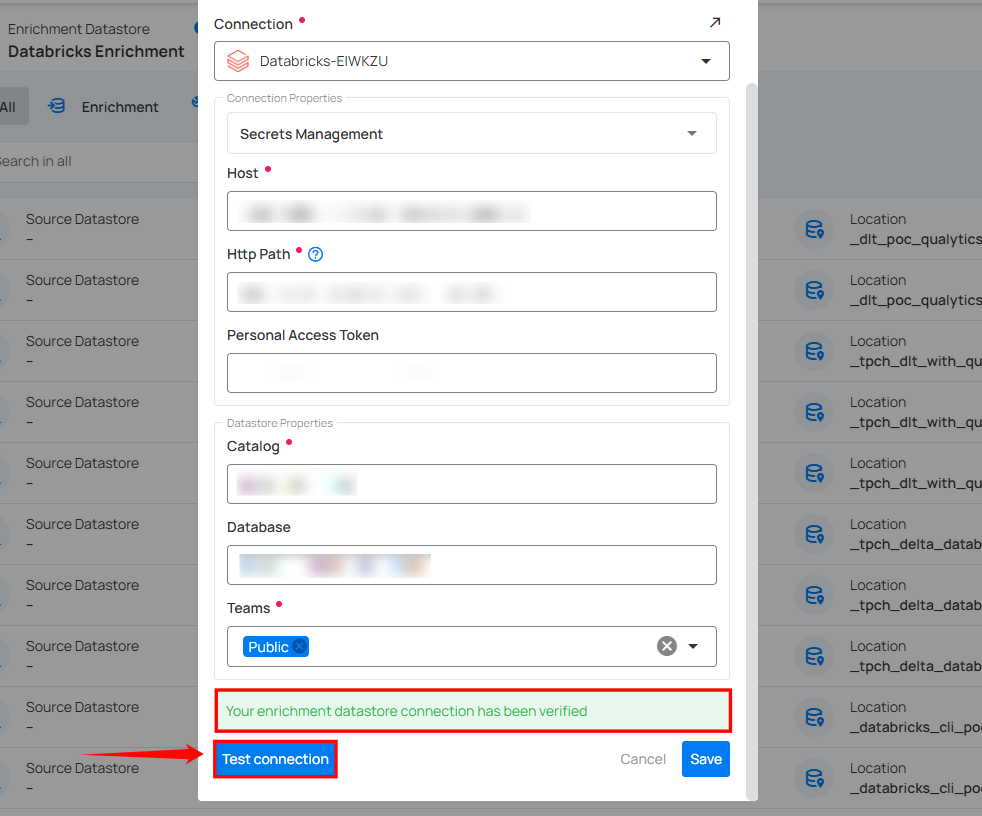Select the Enrichment tab in background
The width and height of the screenshot is (982, 816).
click(103, 106)
